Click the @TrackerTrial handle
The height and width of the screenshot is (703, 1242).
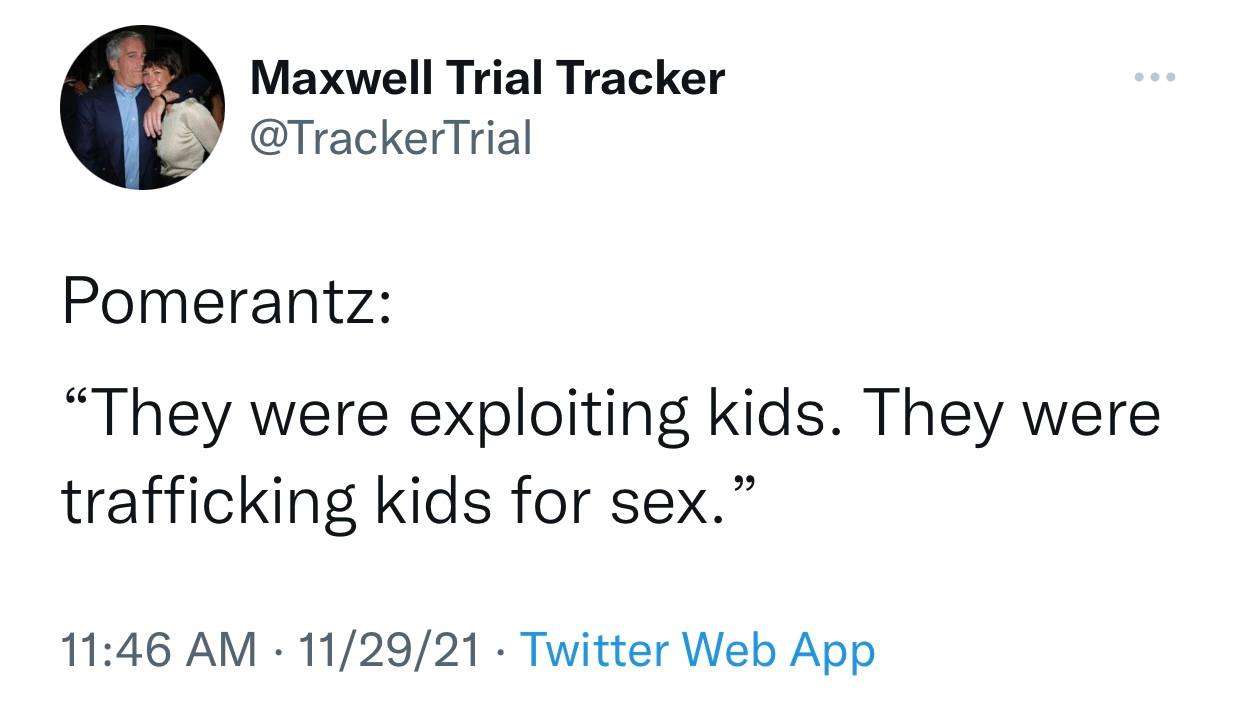[x=390, y=137]
